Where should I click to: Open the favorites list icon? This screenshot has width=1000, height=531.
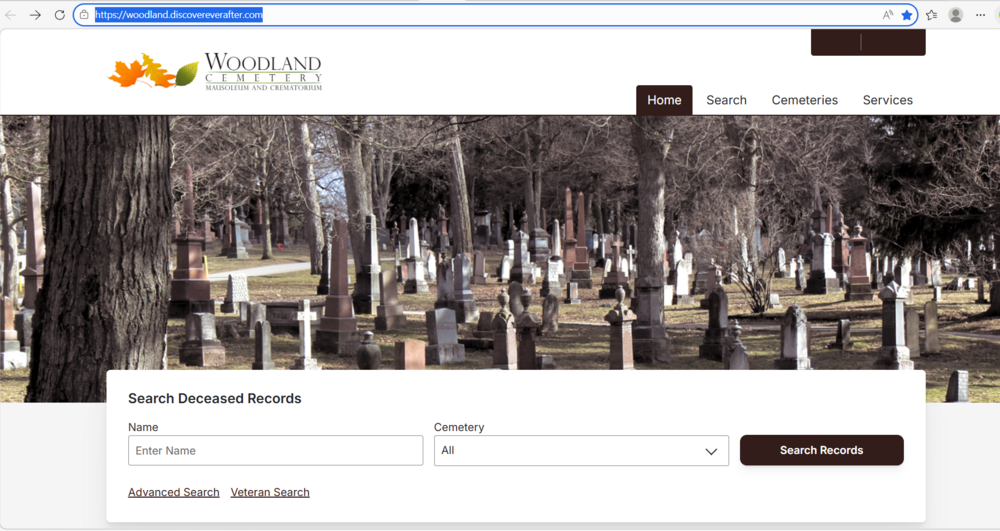click(x=932, y=15)
